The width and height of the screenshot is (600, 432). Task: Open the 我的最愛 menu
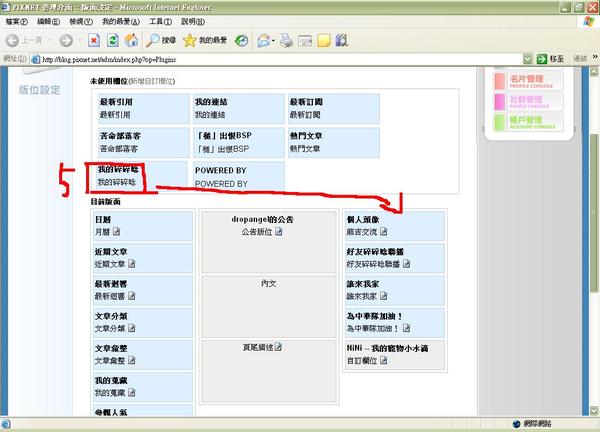click(121, 22)
